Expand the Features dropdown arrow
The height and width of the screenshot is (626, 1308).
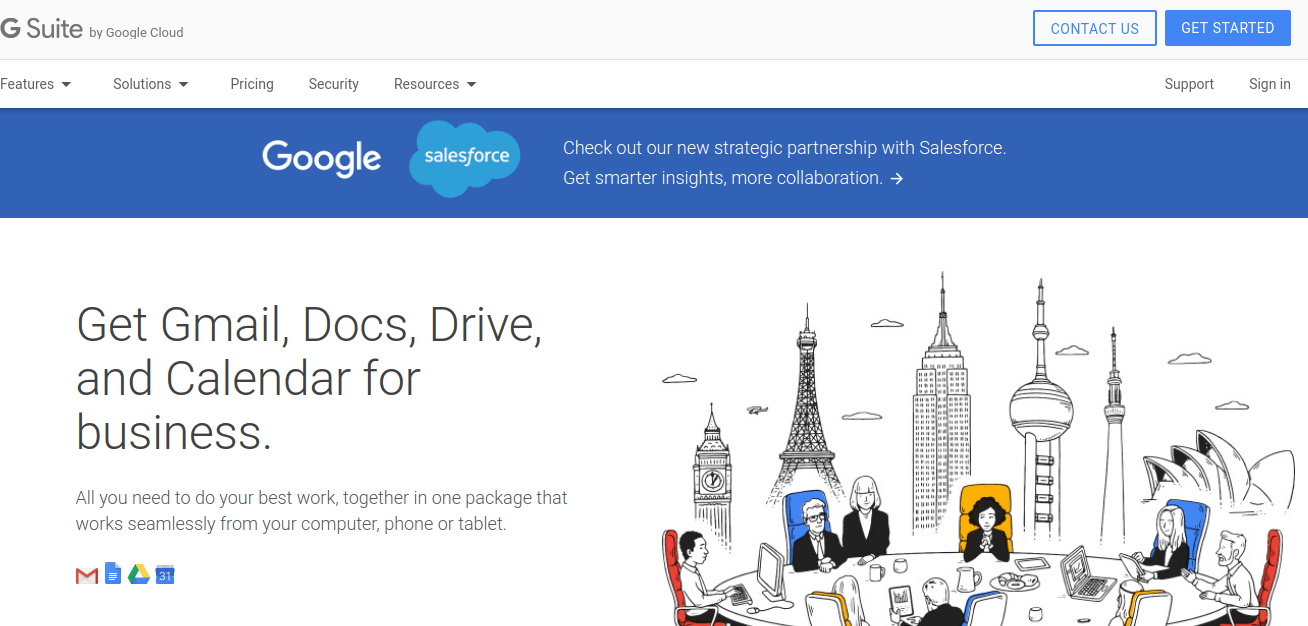coord(66,85)
